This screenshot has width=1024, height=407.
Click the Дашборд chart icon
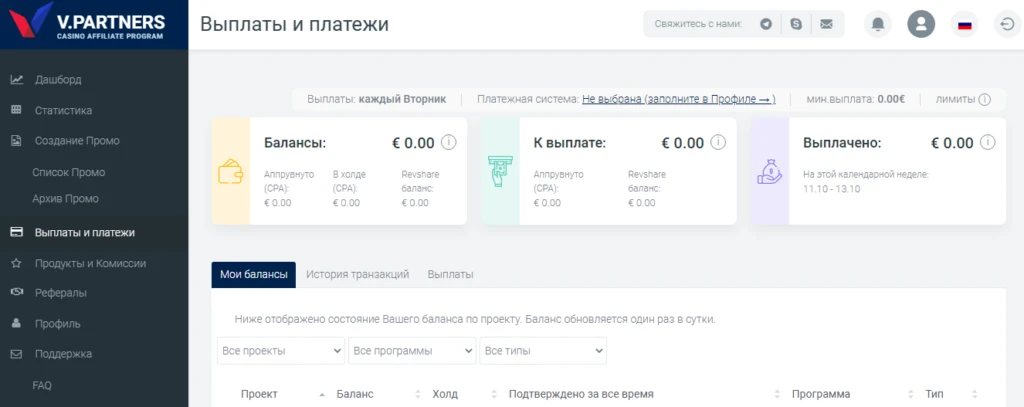17,80
